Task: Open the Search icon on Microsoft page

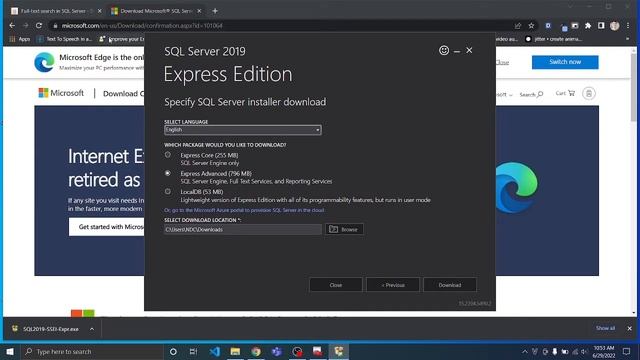Action: [x=531, y=94]
